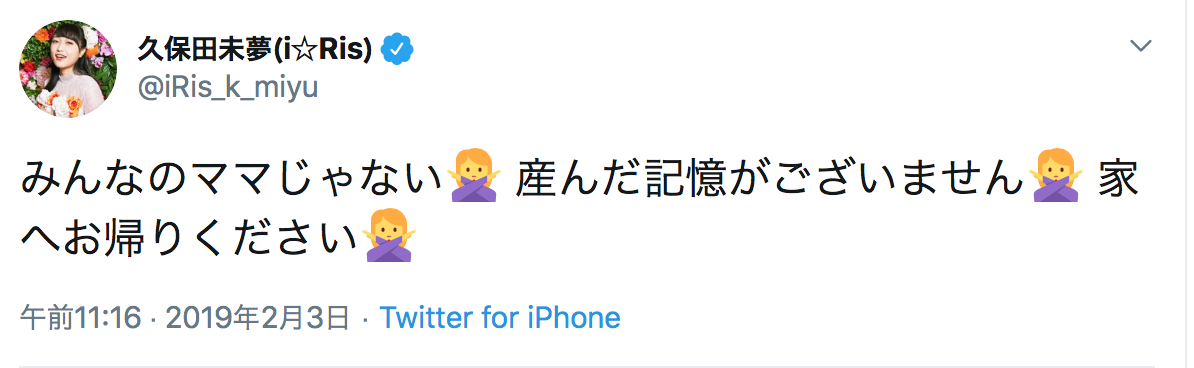Click the crossed-arms emoji after ございません

[x=1055, y=177]
